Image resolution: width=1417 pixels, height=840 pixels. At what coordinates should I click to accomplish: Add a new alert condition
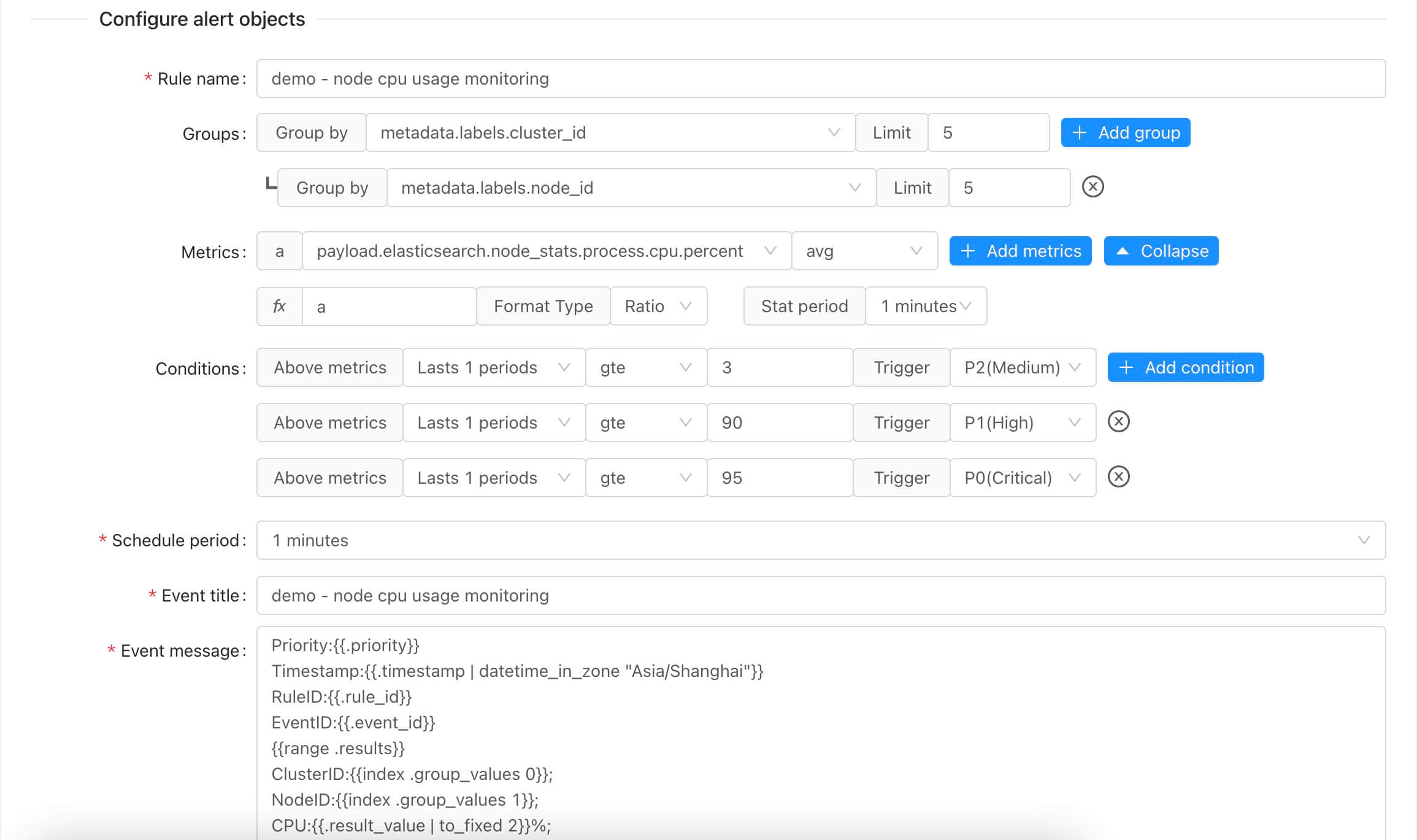(1185, 367)
